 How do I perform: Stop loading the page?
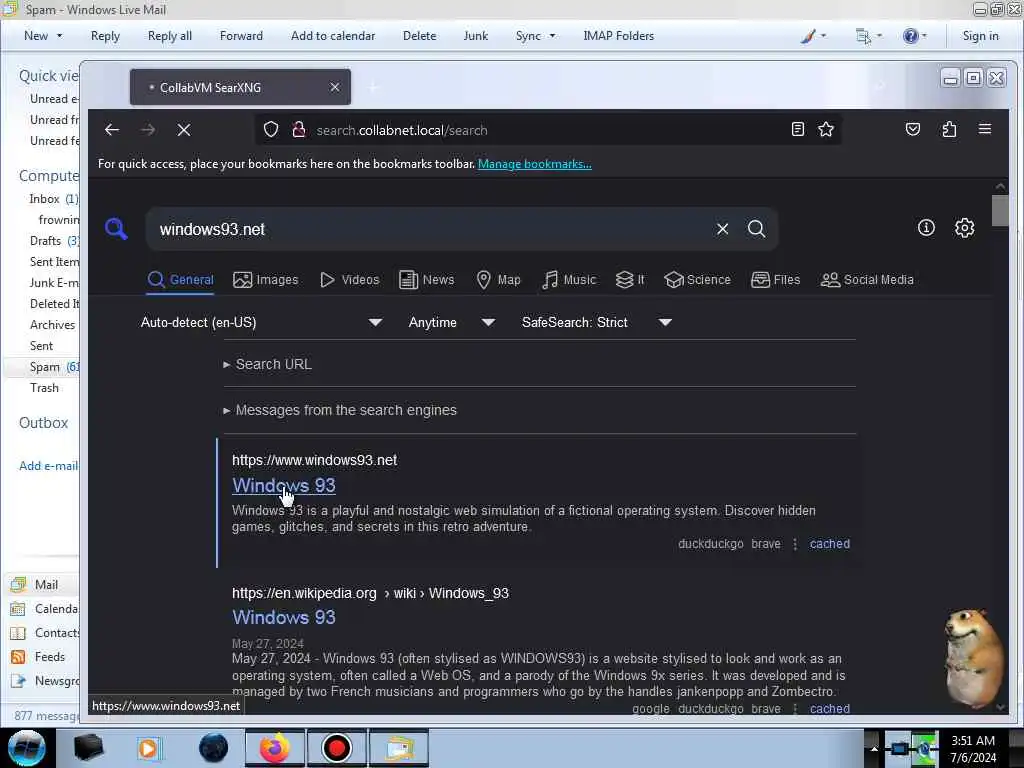coord(184,130)
